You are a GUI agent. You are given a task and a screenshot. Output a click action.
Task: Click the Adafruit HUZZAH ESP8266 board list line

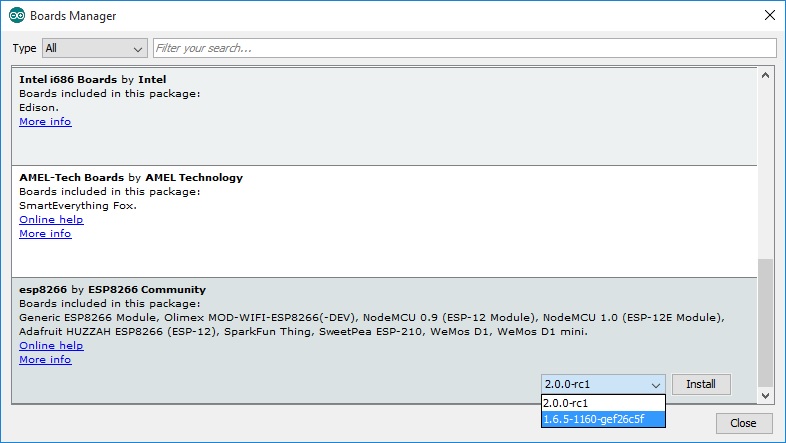[x=303, y=332]
